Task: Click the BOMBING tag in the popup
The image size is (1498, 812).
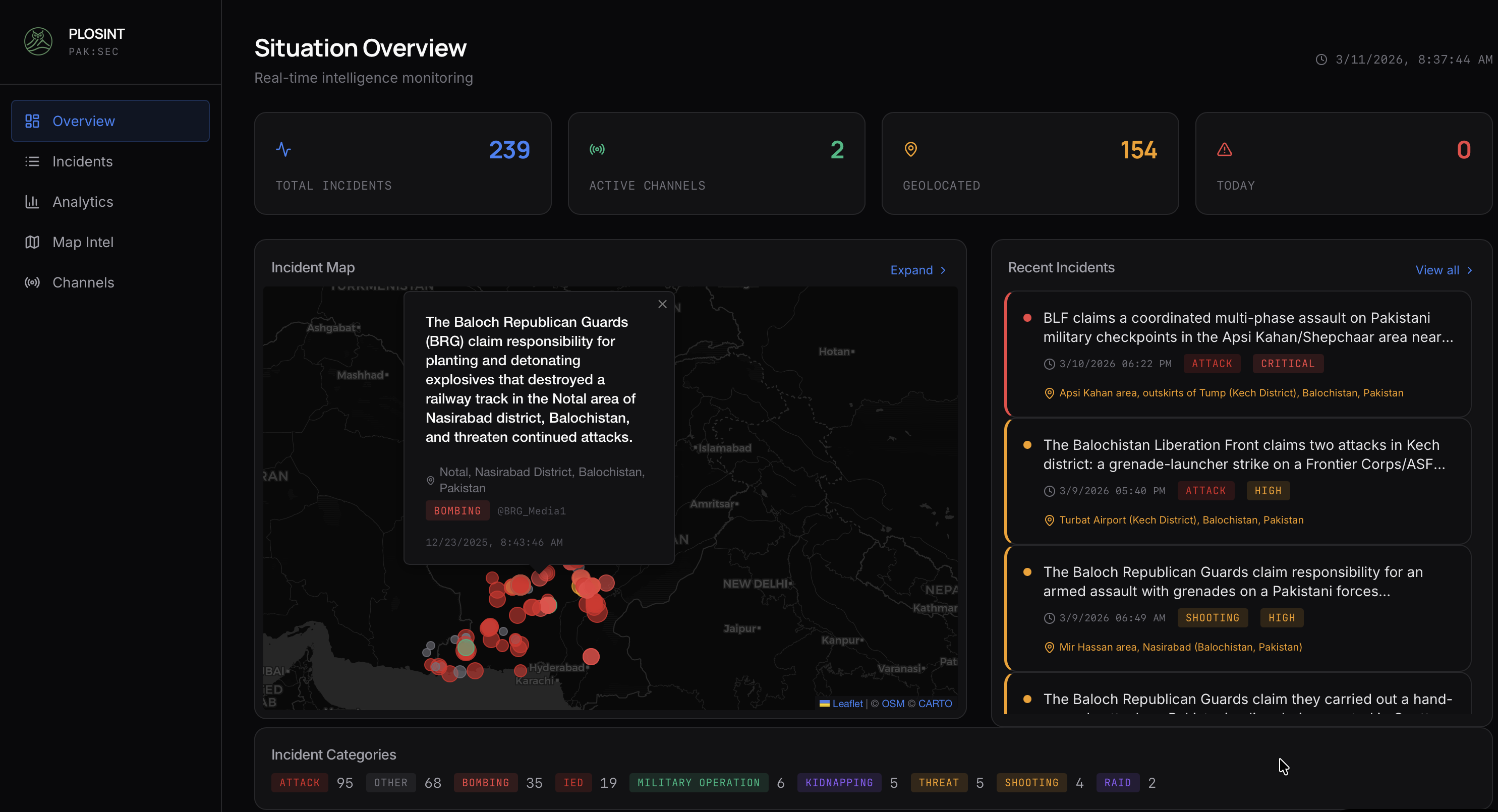Action: (457, 510)
